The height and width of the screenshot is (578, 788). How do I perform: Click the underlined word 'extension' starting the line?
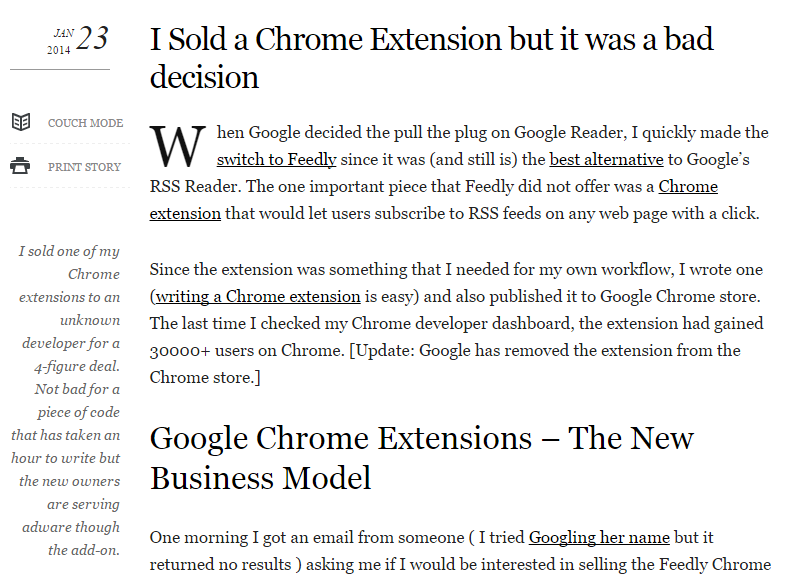(x=185, y=213)
